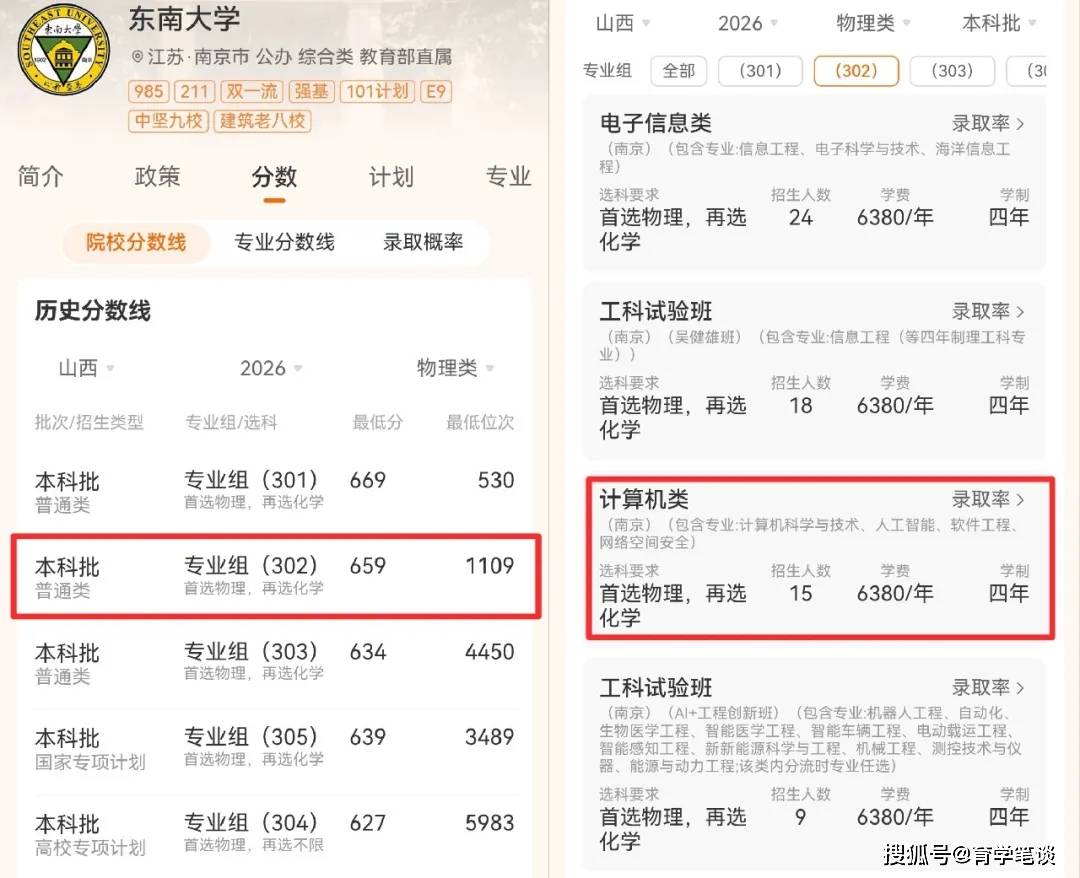Open the 本科批 batch dropdown
Viewport: 1080px width, 878px height.
(x=999, y=23)
